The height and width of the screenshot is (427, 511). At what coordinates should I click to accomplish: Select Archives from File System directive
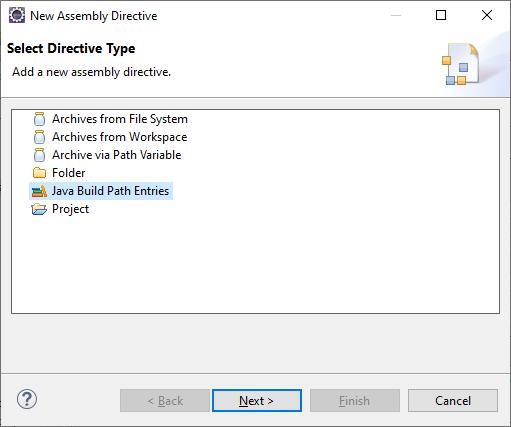tap(120, 119)
